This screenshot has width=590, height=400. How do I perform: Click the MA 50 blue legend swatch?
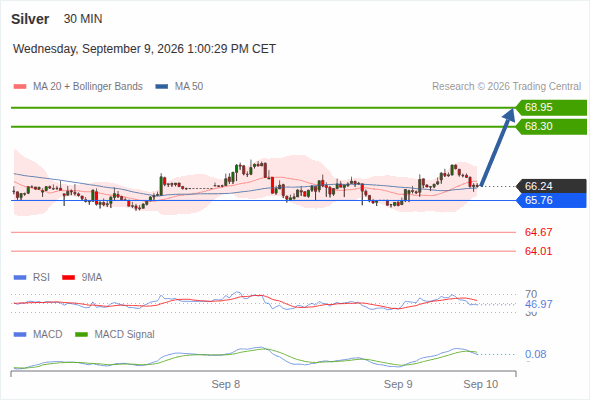(161, 87)
